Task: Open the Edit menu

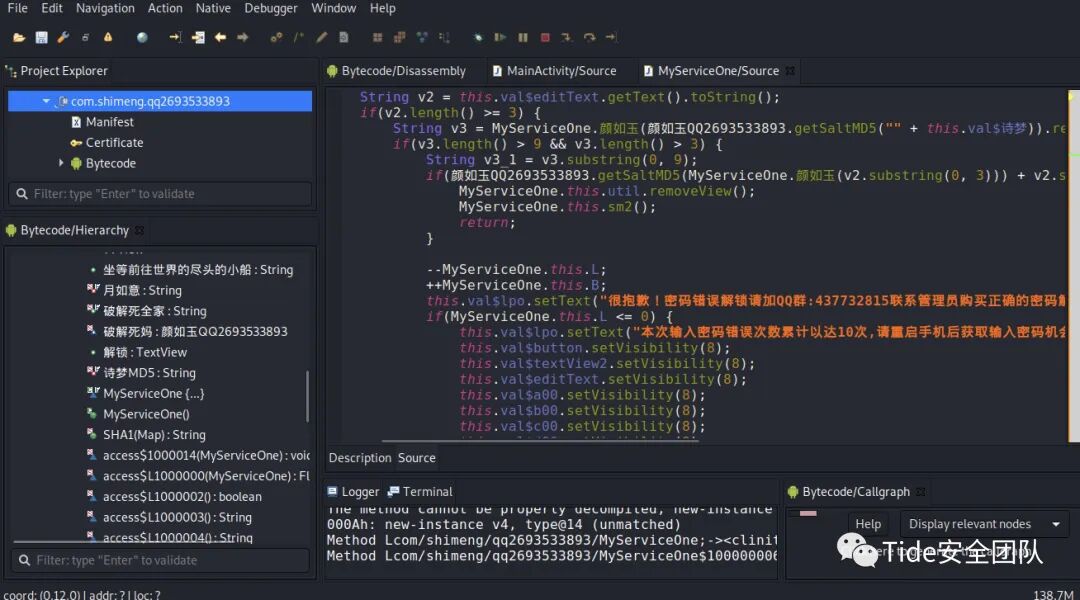Action: (52, 8)
